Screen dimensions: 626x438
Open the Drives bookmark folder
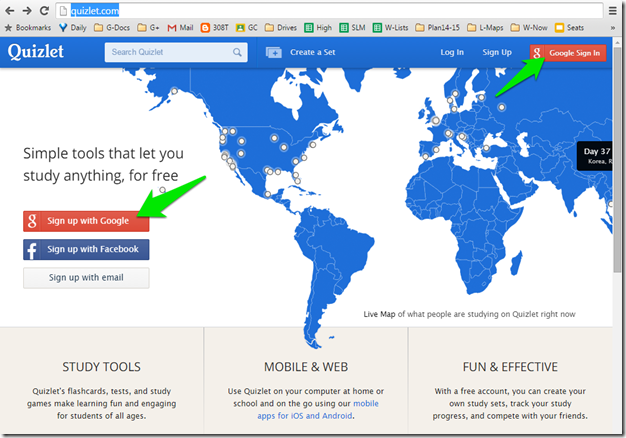click(281, 28)
